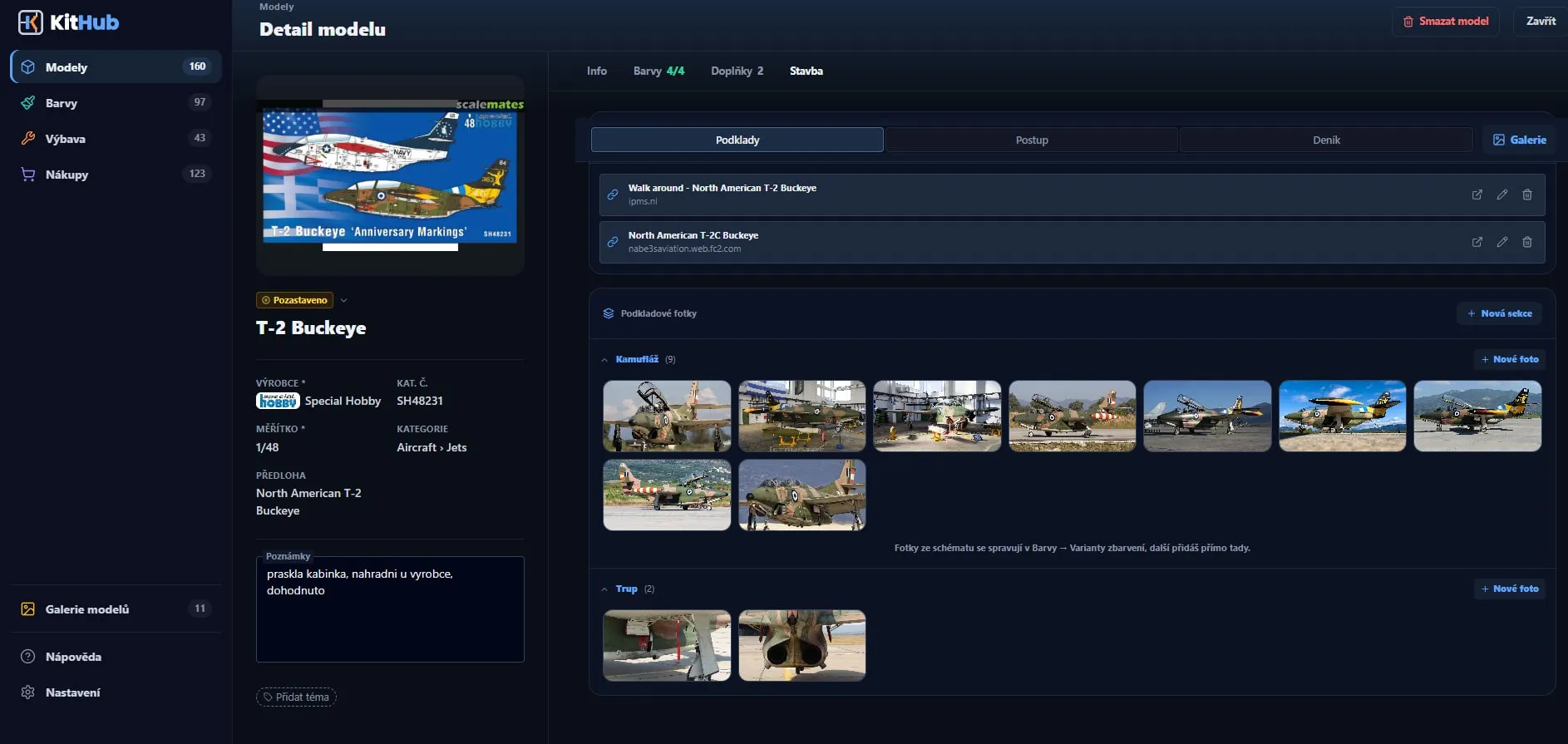1568x744 pixels.
Task: Open external link for T-2C Buckeye reference
Action: tap(1477, 242)
